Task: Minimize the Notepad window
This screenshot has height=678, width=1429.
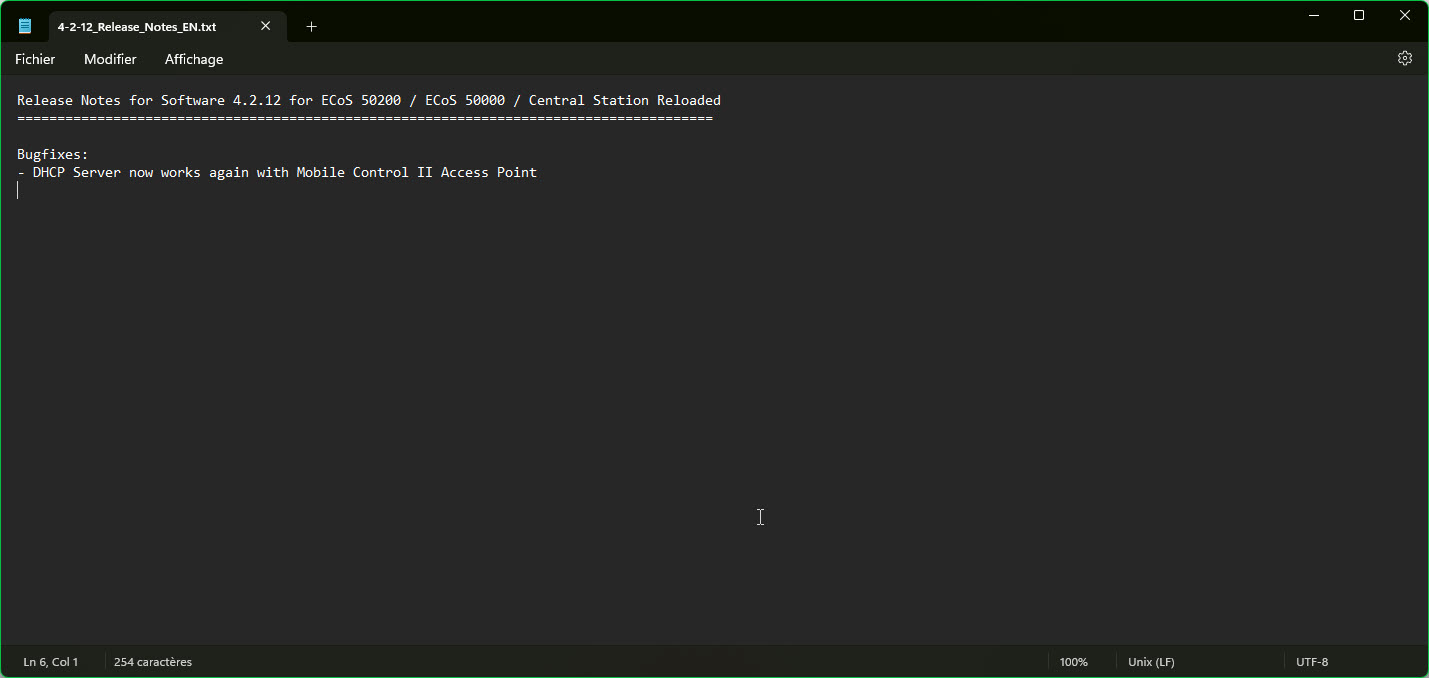Action: click(1312, 15)
